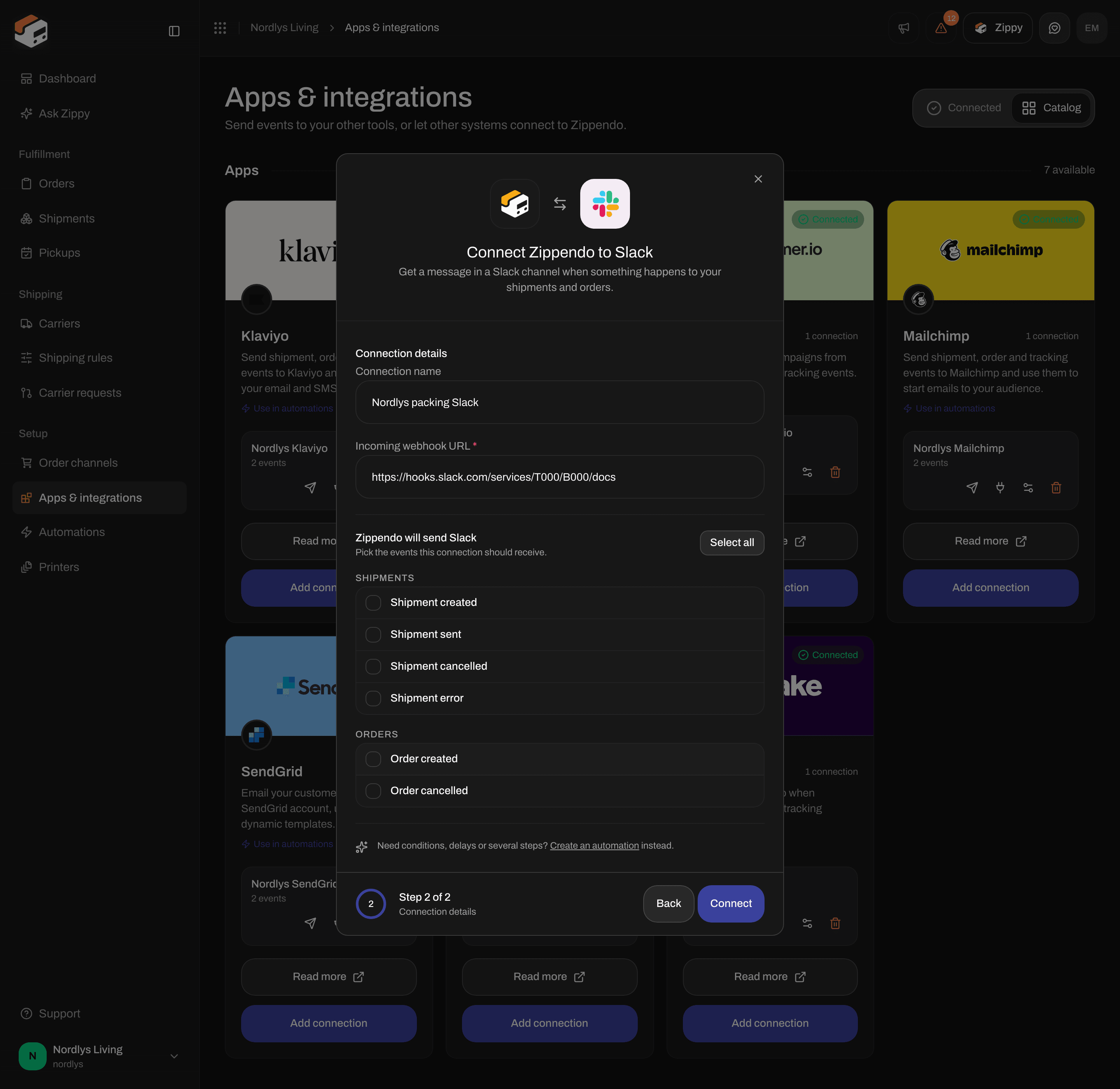Go to Dashboard in the sidebar
This screenshot has height=1089, width=1120.
coord(99,78)
